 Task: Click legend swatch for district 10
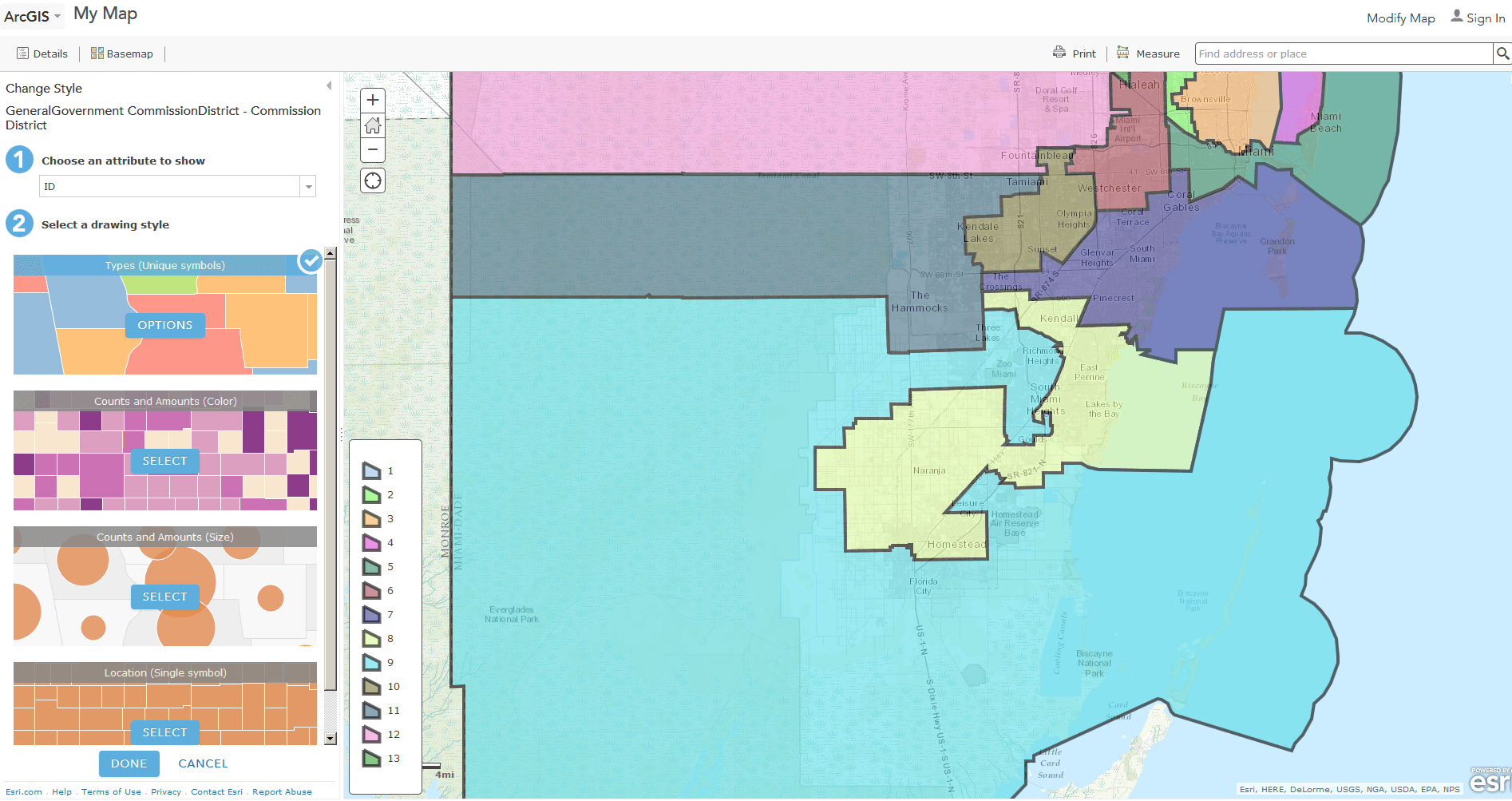[x=371, y=686]
